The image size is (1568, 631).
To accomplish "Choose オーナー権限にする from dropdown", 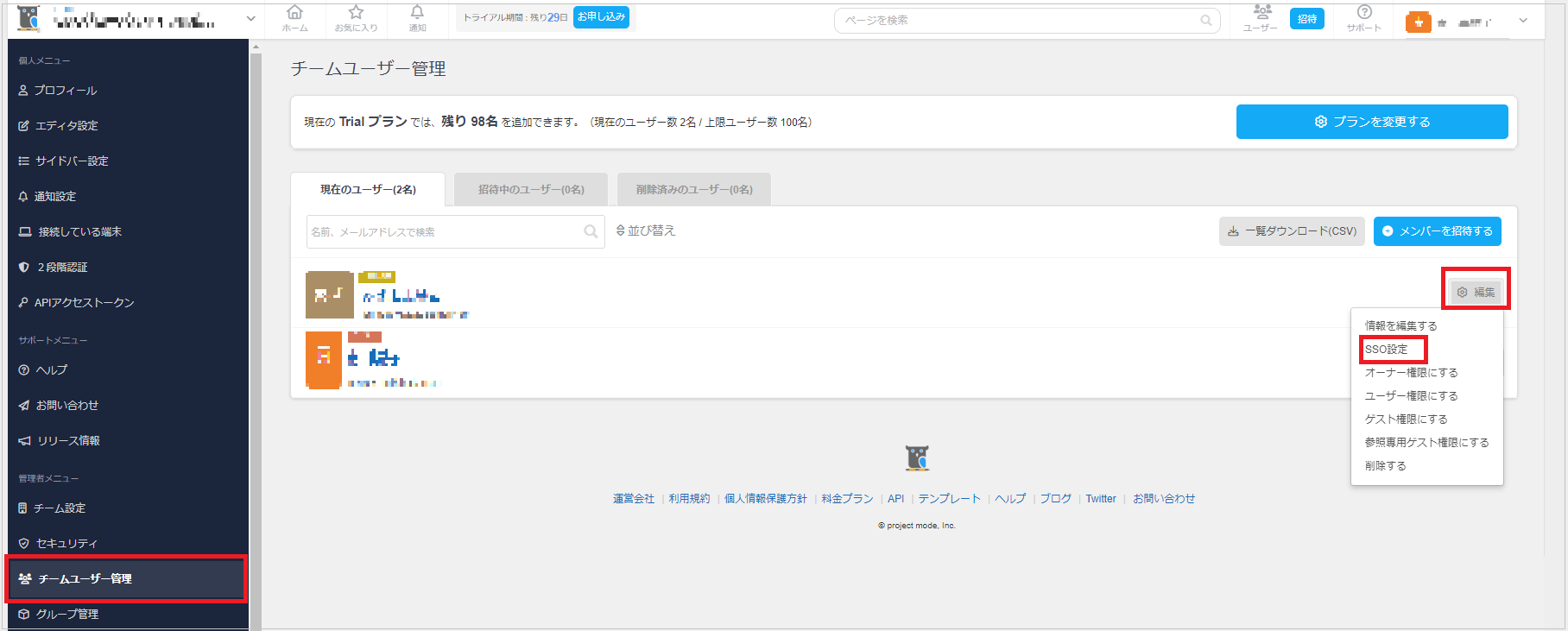I will [1411, 372].
